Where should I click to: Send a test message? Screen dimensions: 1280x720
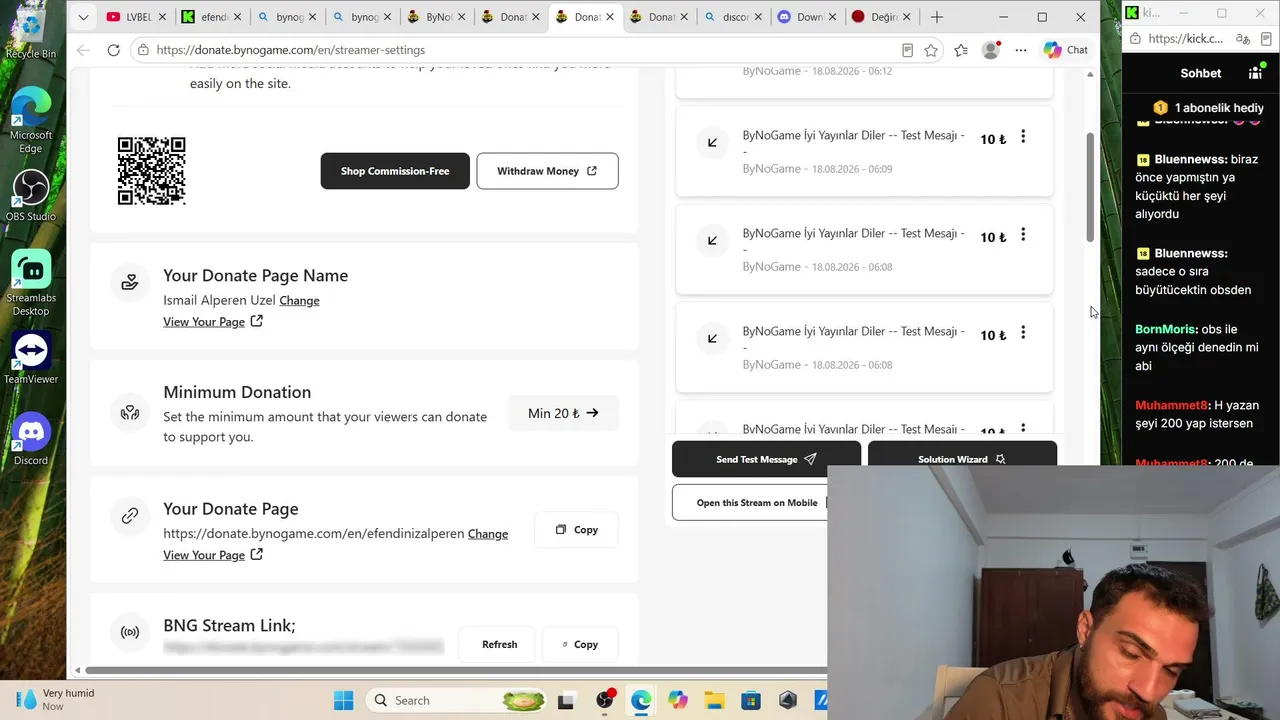pos(766,459)
